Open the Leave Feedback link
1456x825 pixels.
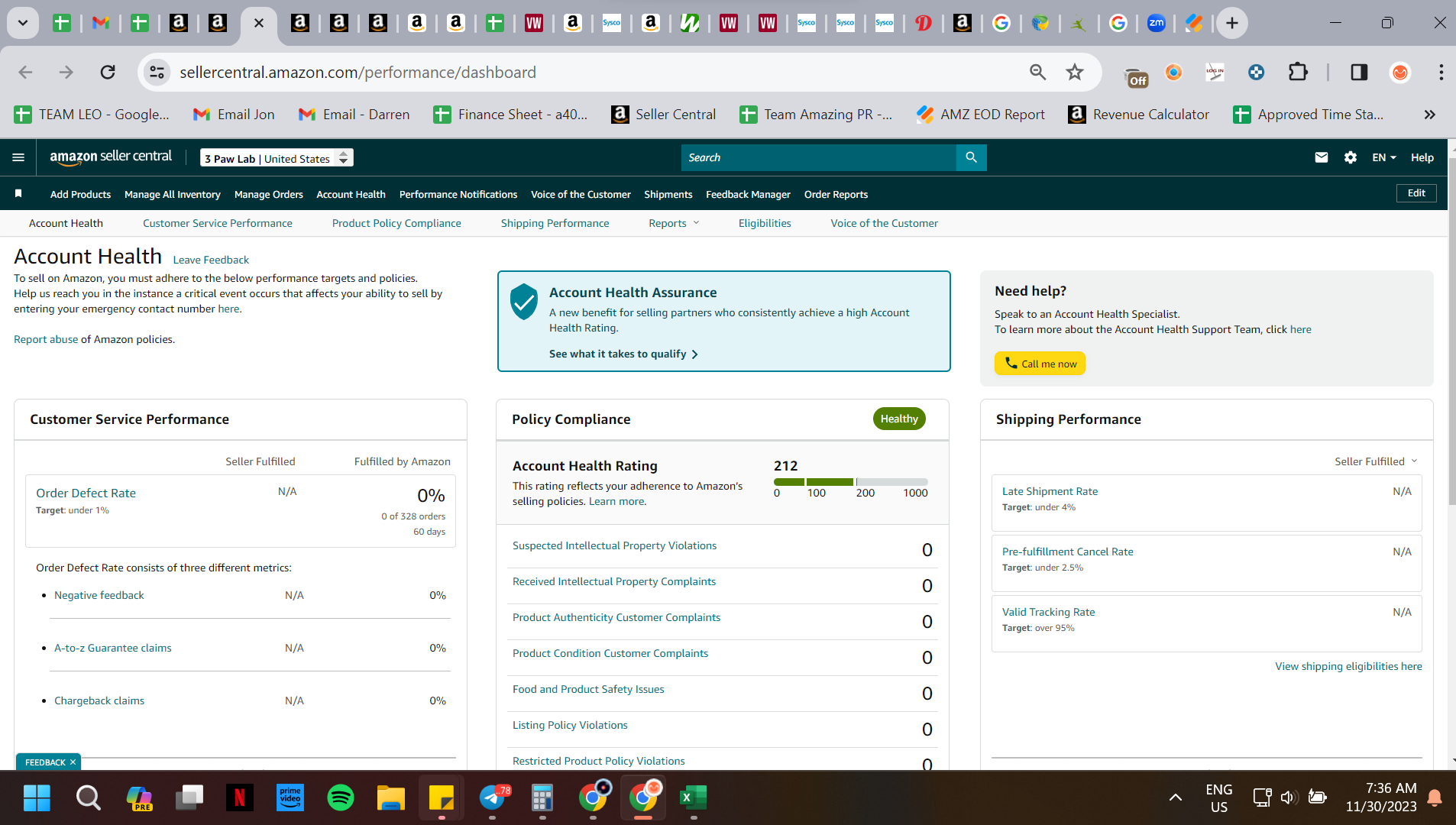211,260
